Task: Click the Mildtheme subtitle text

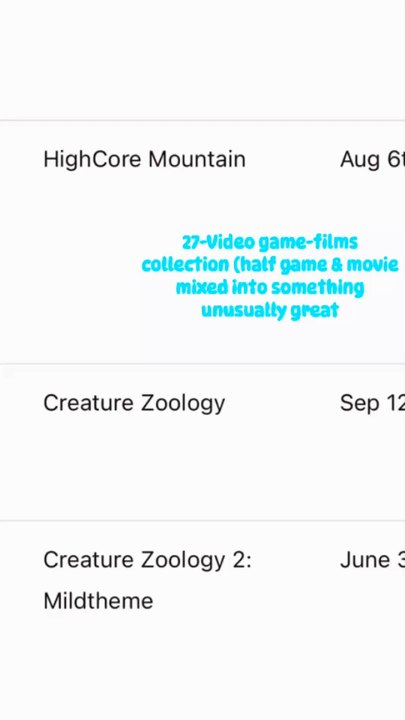Action: [98, 601]
